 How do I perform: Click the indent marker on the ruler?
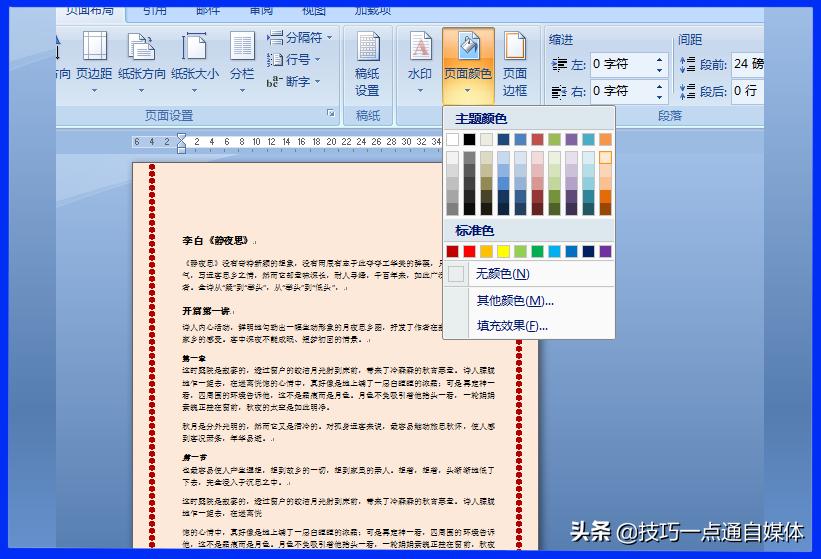pyautogui.click(x=181, y=143)
